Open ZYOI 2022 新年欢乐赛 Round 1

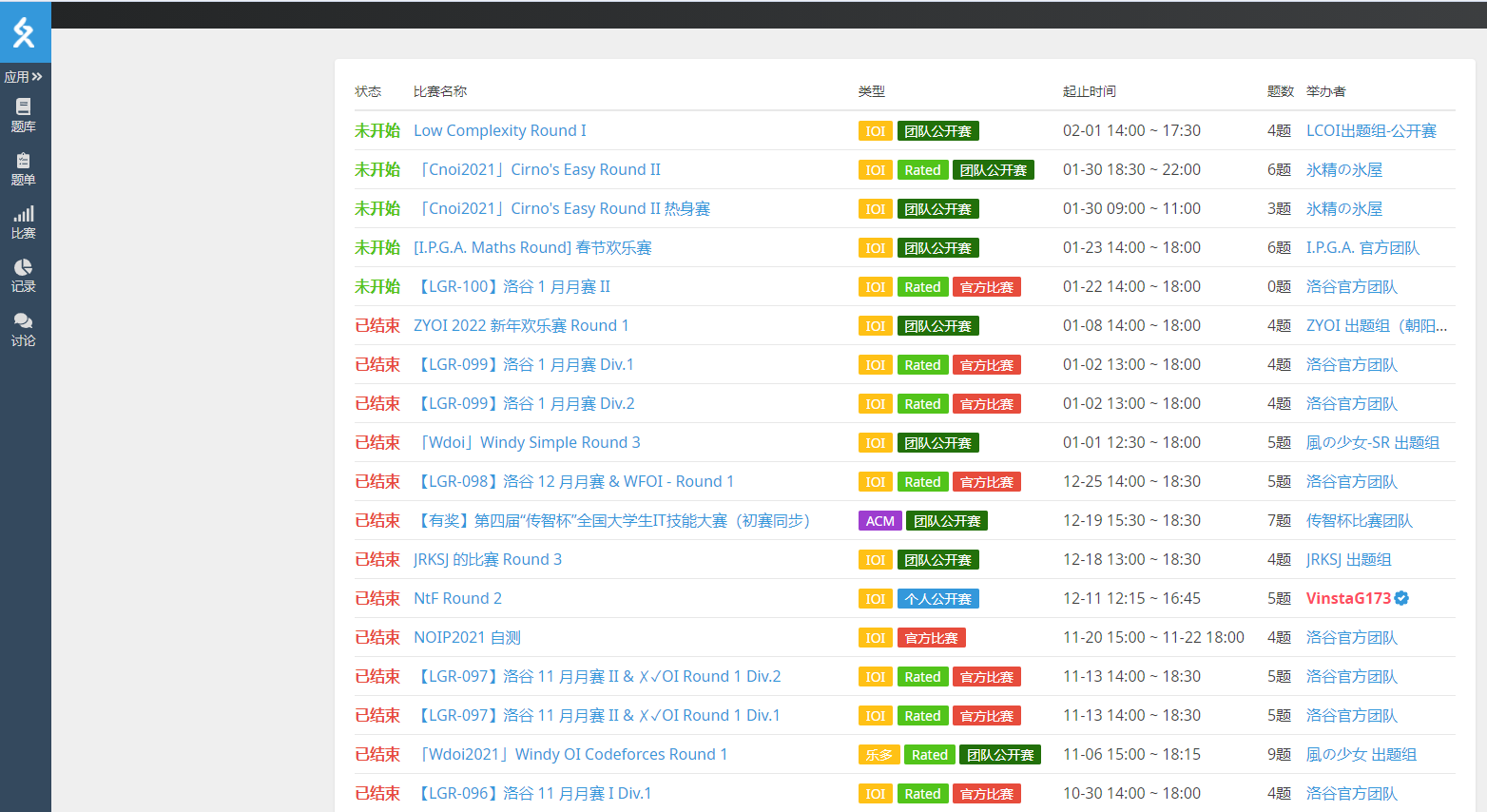coord(521,325)
